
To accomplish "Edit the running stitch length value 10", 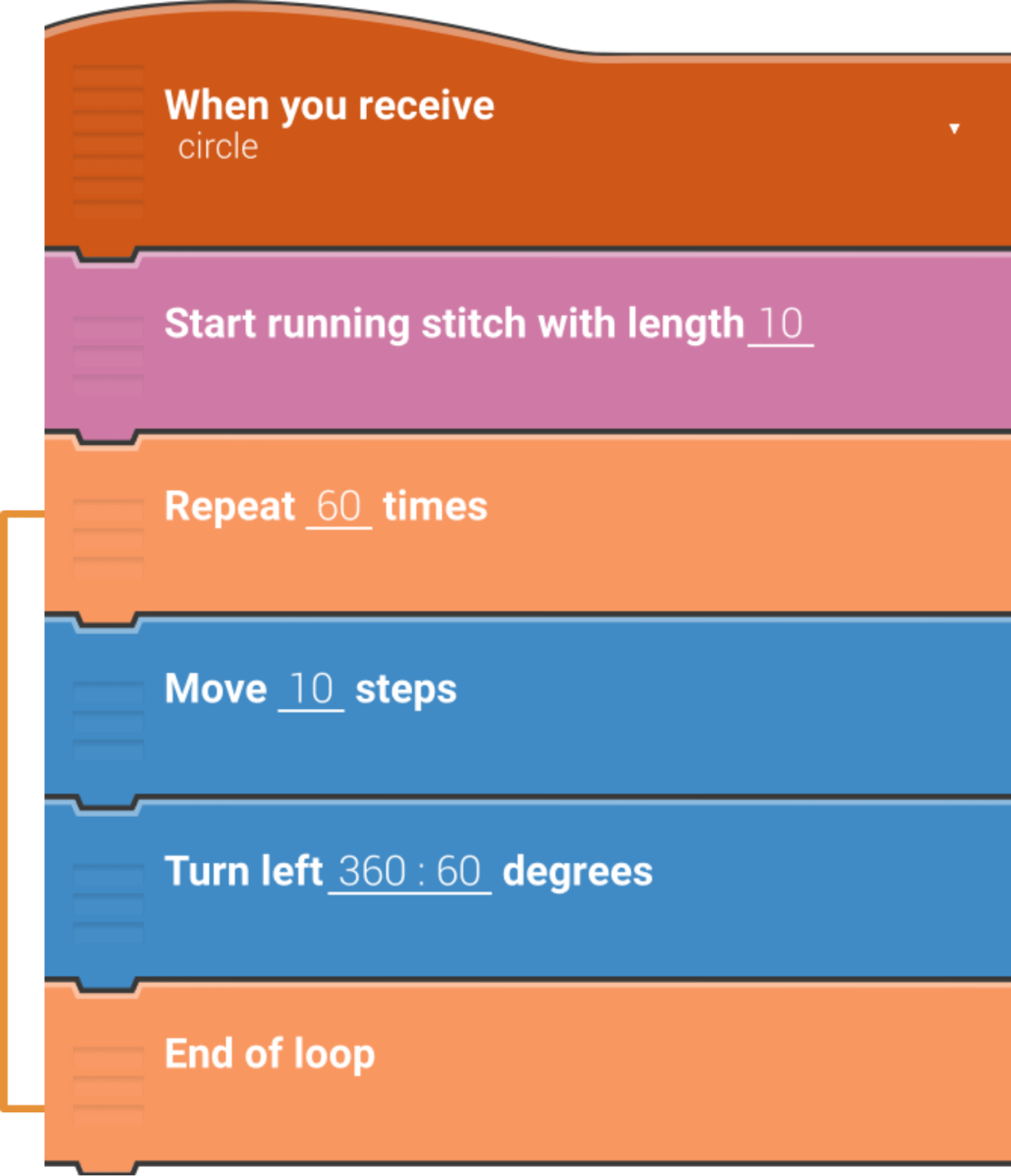I will 780,324.
